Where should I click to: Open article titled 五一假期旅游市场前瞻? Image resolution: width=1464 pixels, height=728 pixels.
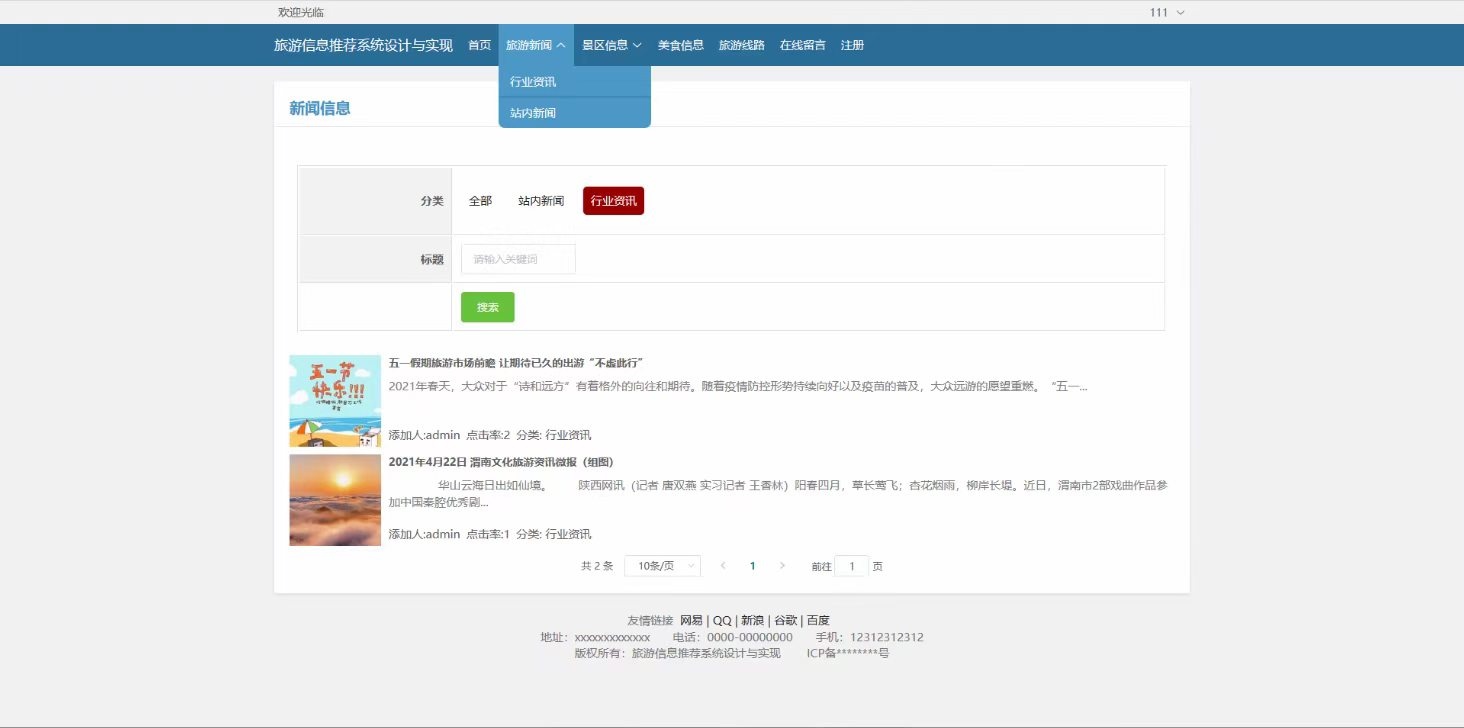coord(515,362)
